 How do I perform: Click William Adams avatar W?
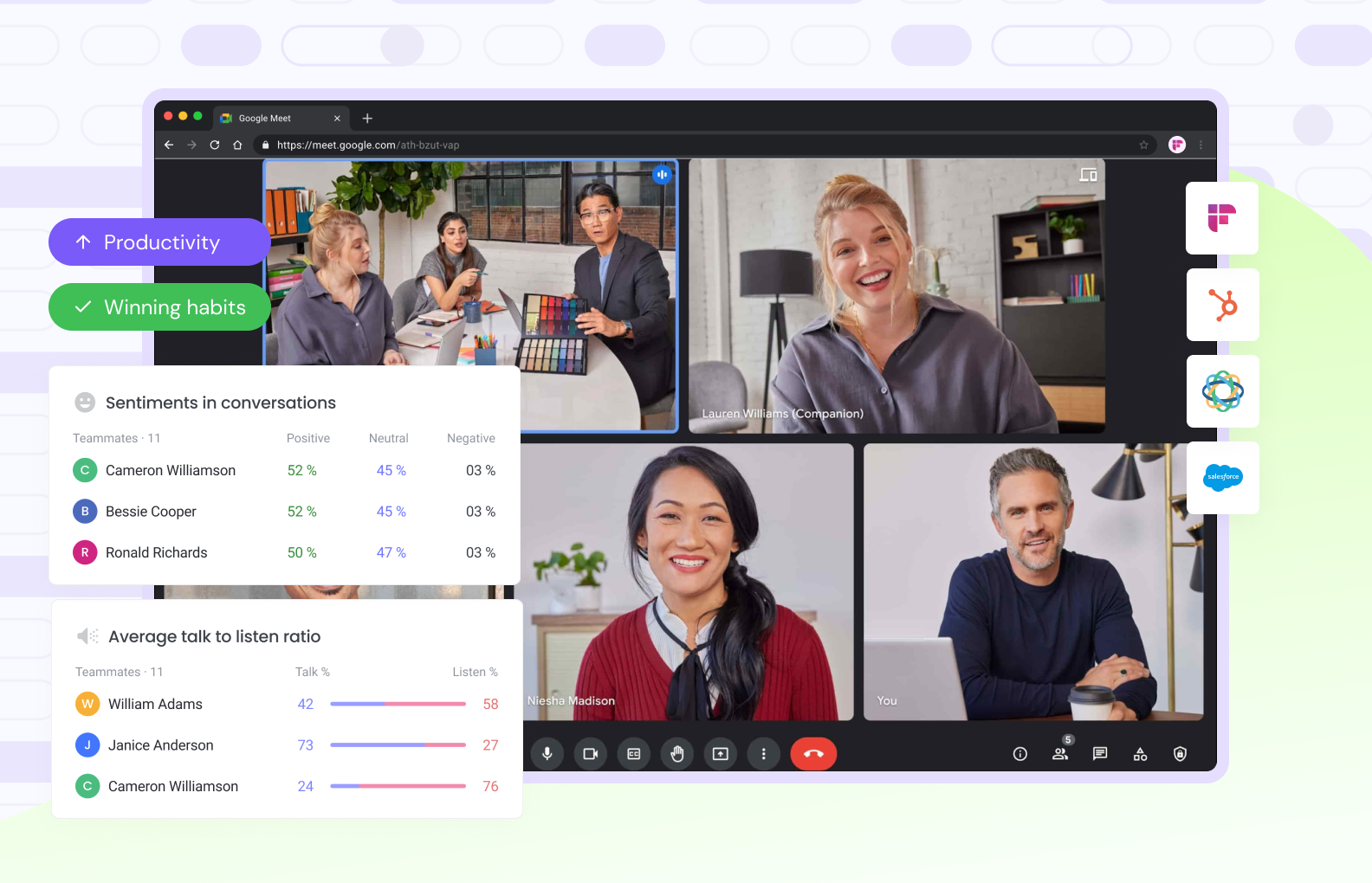pos(87,704)
